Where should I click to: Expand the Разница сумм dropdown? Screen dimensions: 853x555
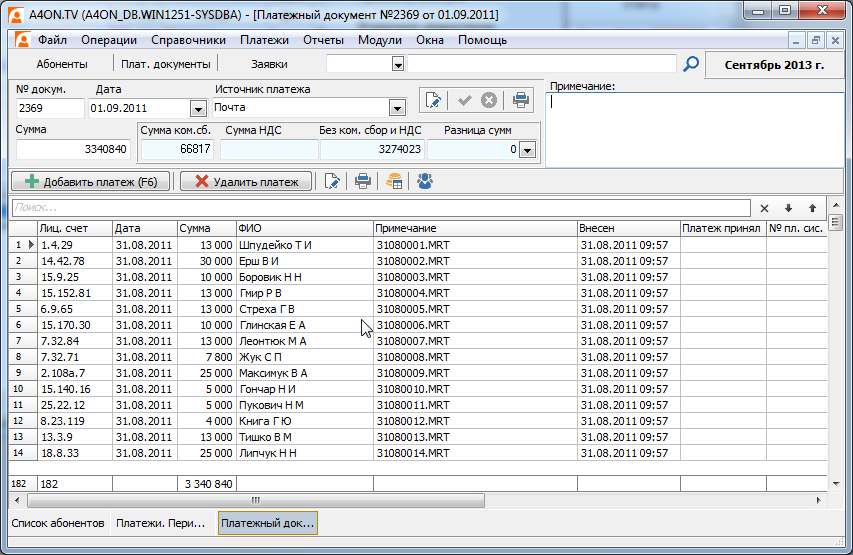pyautogui.click(x=527, y=150)
